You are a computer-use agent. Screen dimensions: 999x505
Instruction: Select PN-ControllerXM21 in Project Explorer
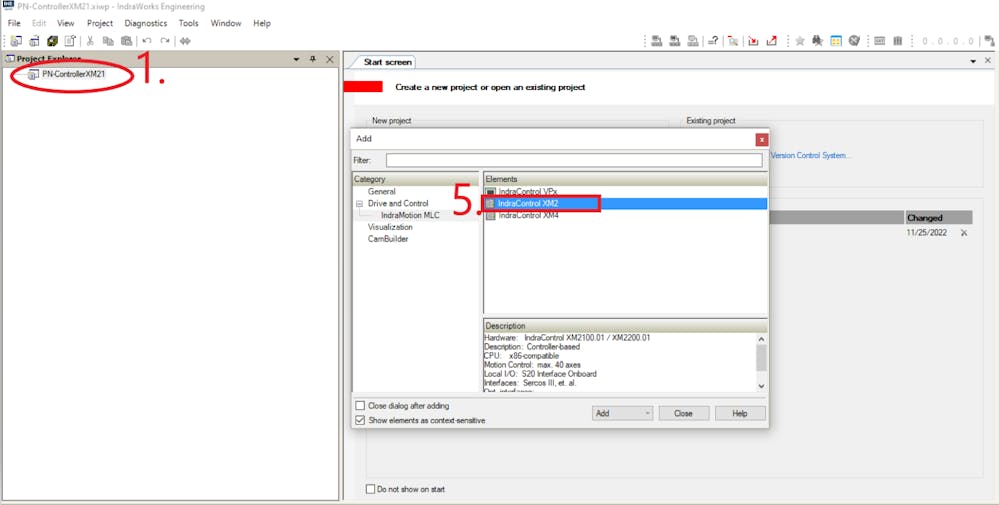[74, 74]
